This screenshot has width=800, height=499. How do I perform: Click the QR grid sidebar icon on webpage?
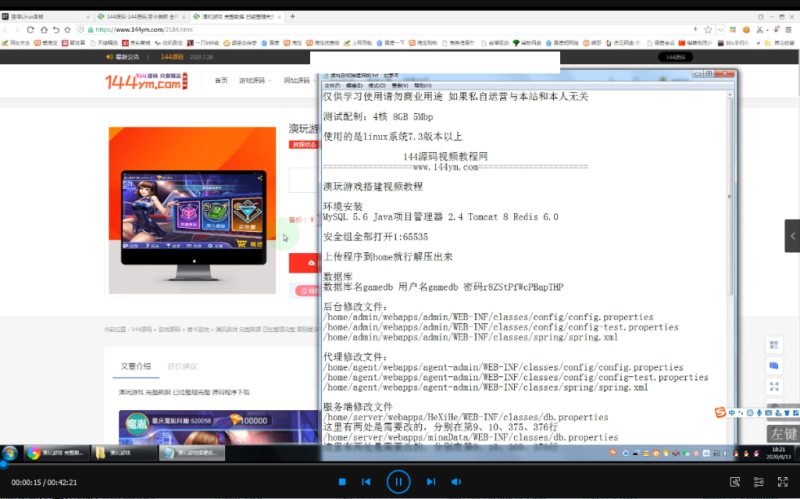774,345
